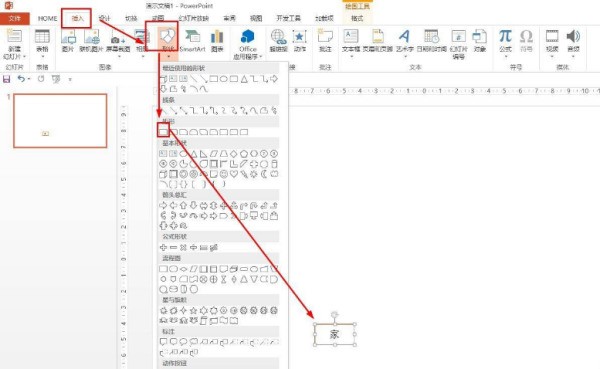This screenshot has height=369, width=600.
Task: Select the cube in basic shapes
Action: pyautogui.click(x=163, y=174)
